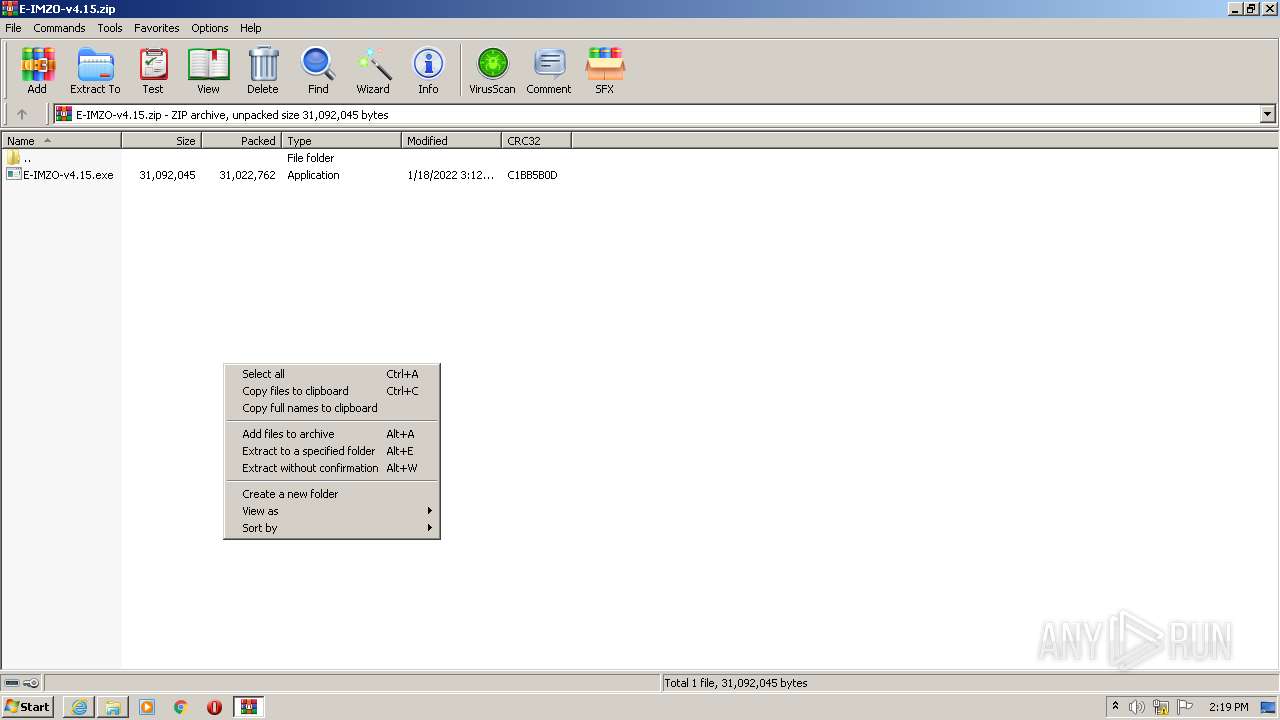
Task: Sort by the Type column header
Action: pos(341,141)
